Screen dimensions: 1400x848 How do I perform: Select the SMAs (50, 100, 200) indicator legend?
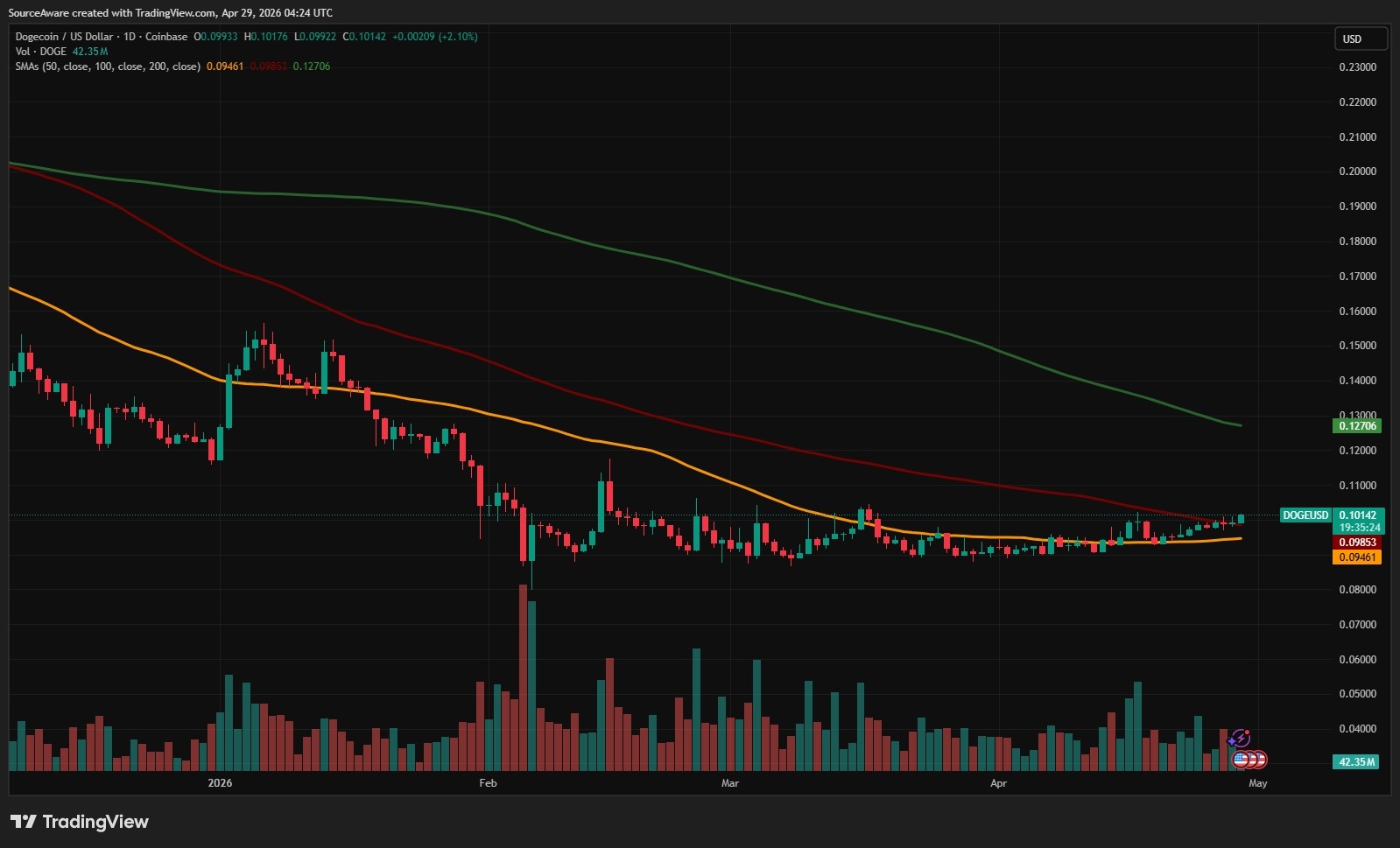pos(108,67)
